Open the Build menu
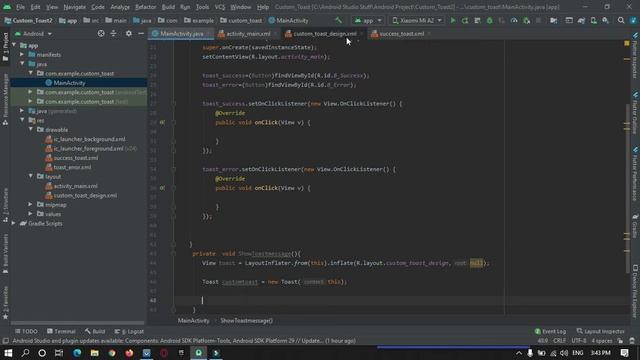 pyautogui.click(x=168, y=7)
